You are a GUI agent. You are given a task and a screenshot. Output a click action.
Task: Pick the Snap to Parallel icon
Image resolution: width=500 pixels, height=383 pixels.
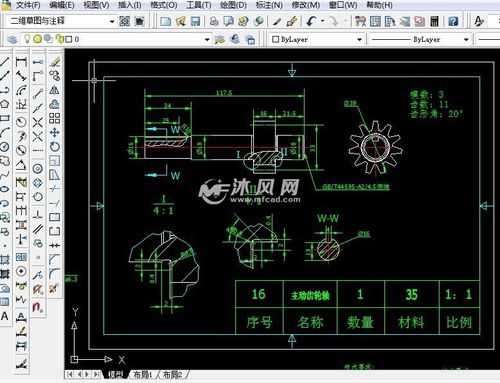[x=38, y=229]
